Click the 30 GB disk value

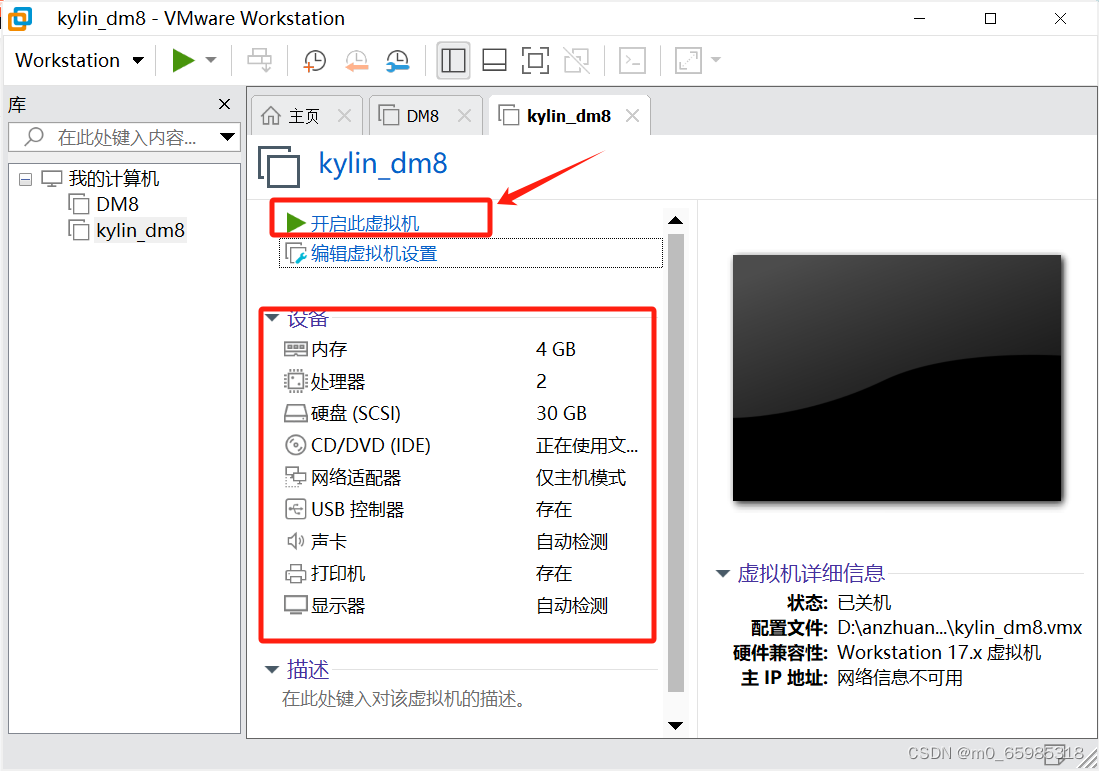pyautogui.click(x=561, y=414)
